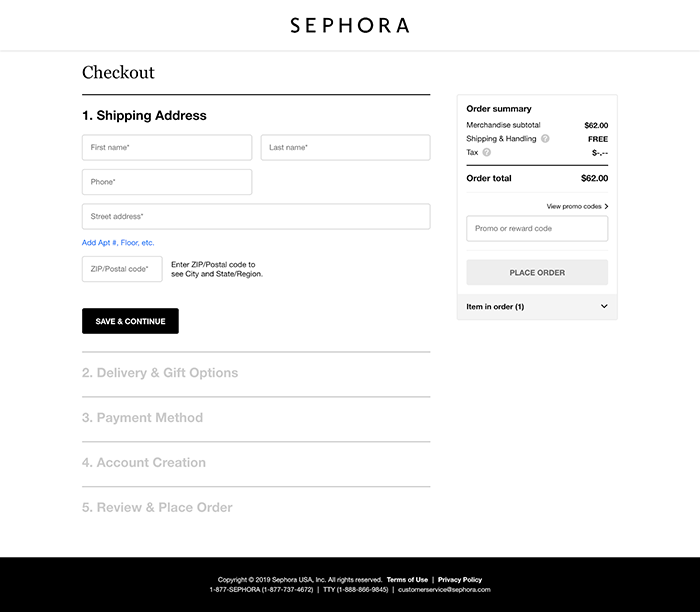Click the Shipping & Handling help icon
700x612 pixels.
pos(545,139)
